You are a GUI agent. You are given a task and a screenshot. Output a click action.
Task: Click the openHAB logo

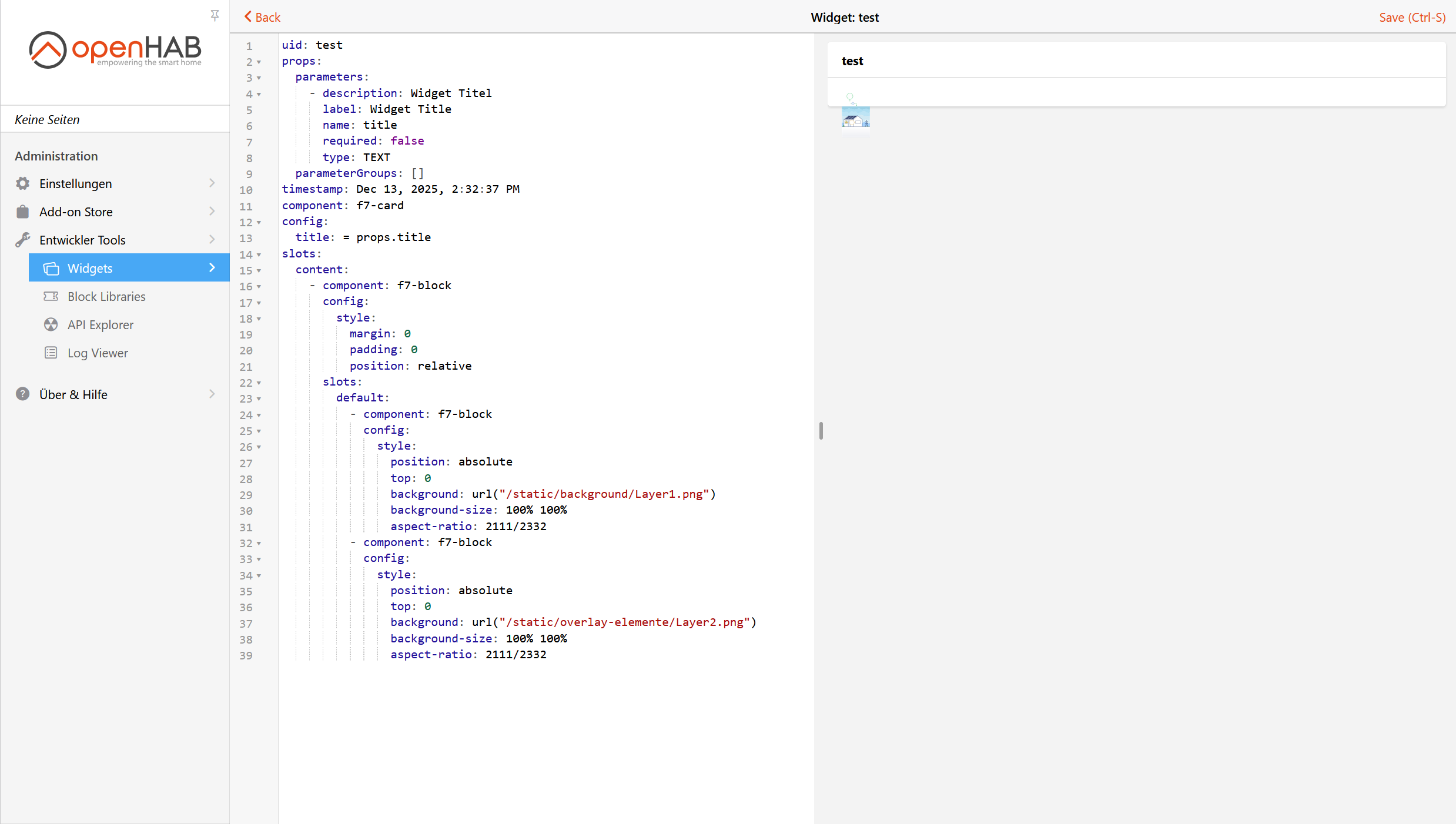coord(115,50)
